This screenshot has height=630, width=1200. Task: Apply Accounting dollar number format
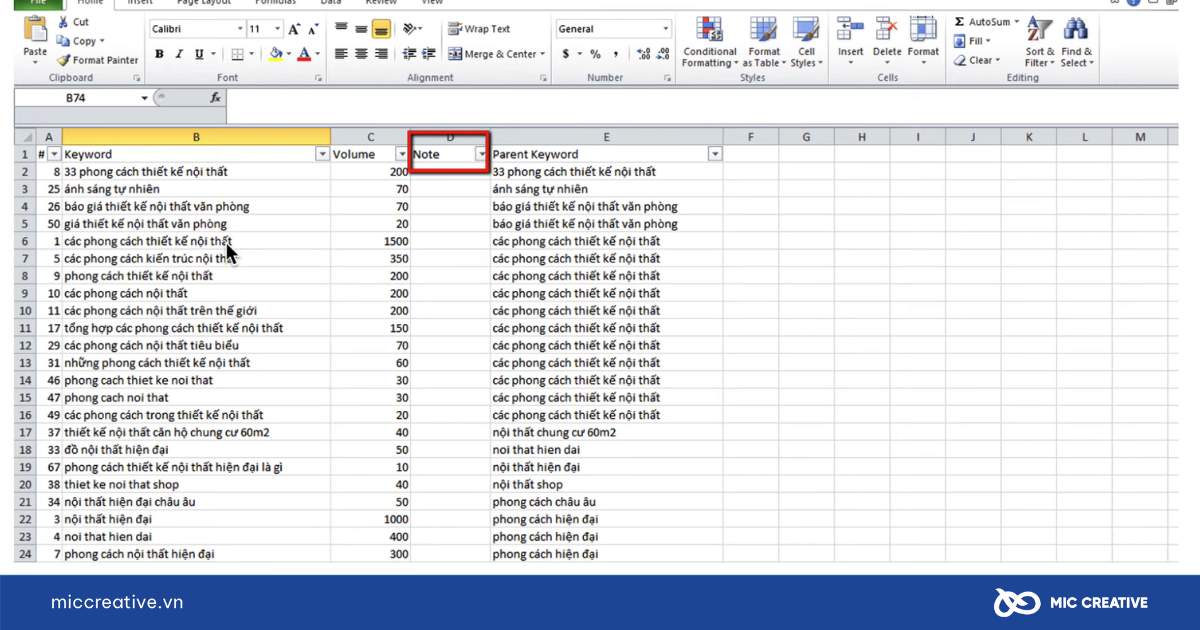coord(565,54)
